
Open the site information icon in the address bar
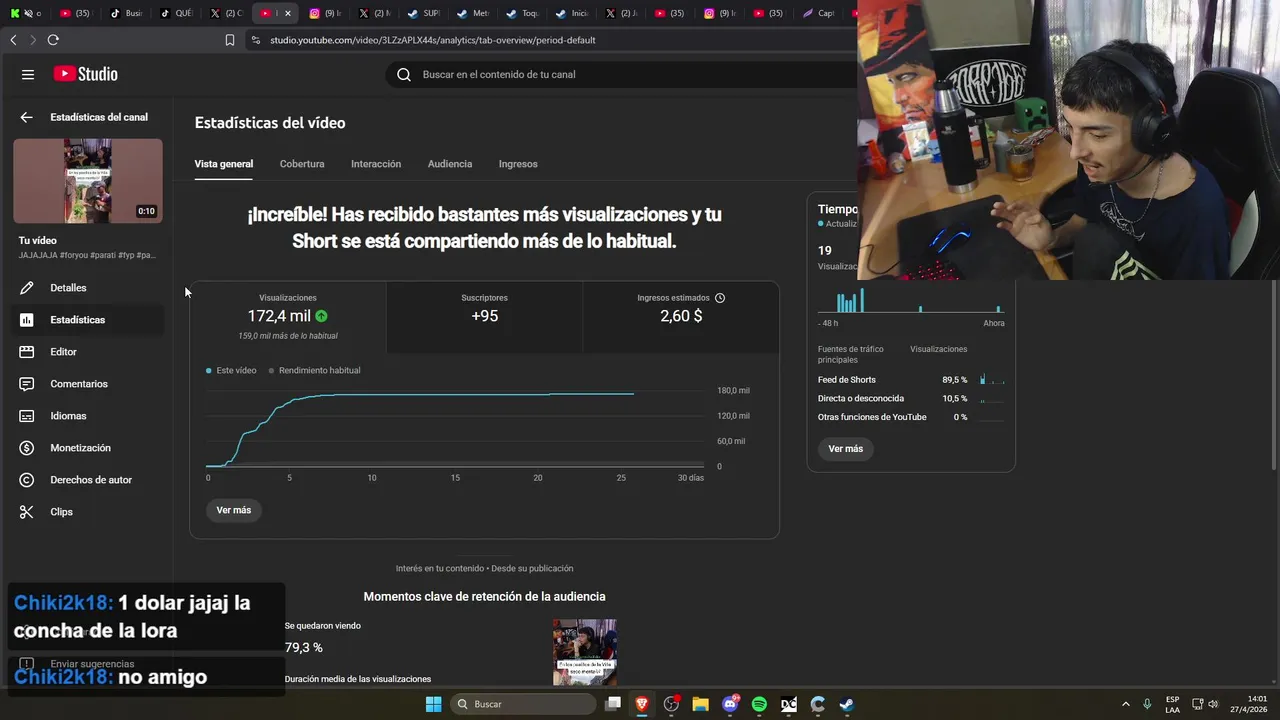[256, 40]
